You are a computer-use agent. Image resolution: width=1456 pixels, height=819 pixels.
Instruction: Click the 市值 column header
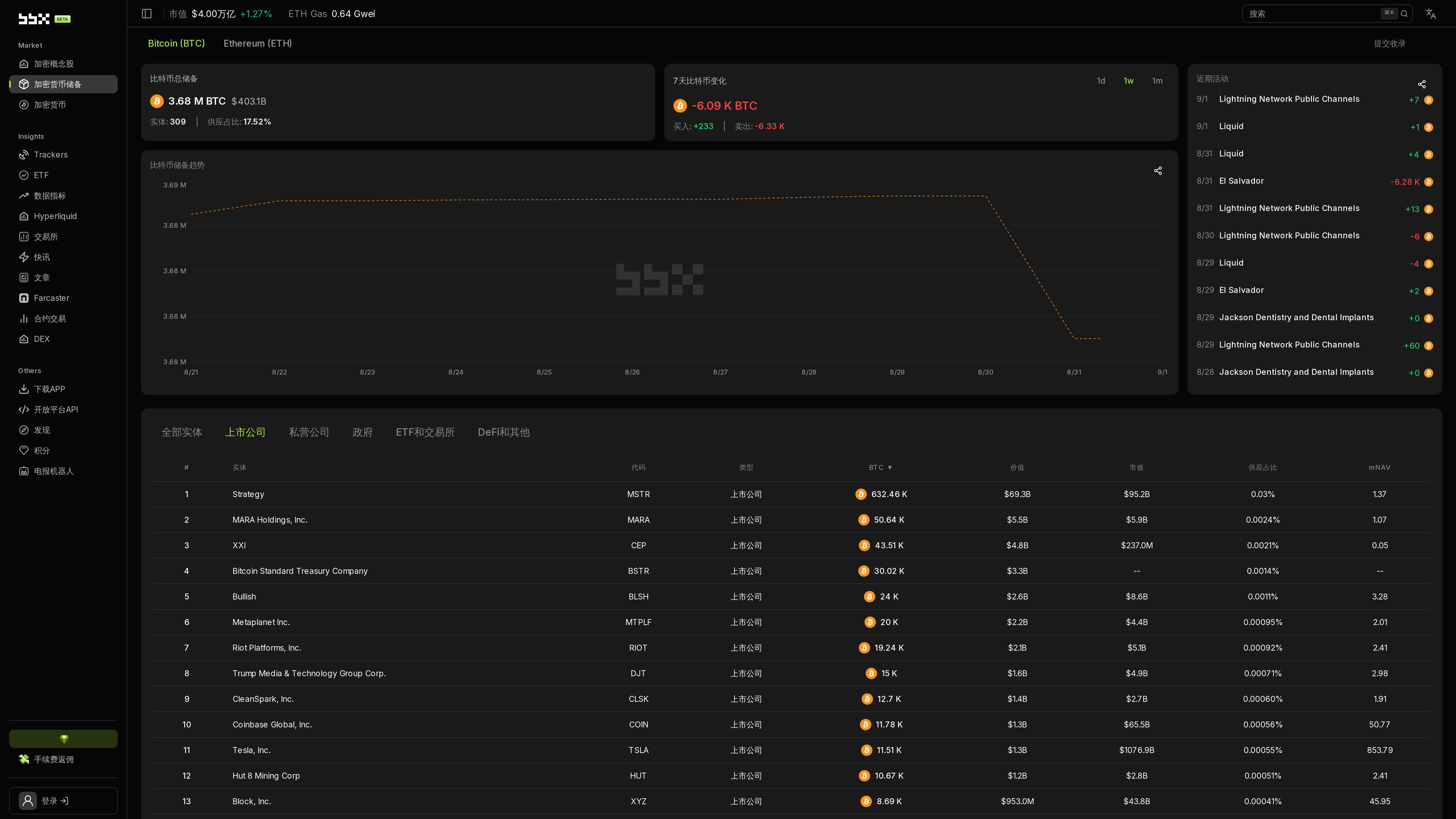point(1137,468)
